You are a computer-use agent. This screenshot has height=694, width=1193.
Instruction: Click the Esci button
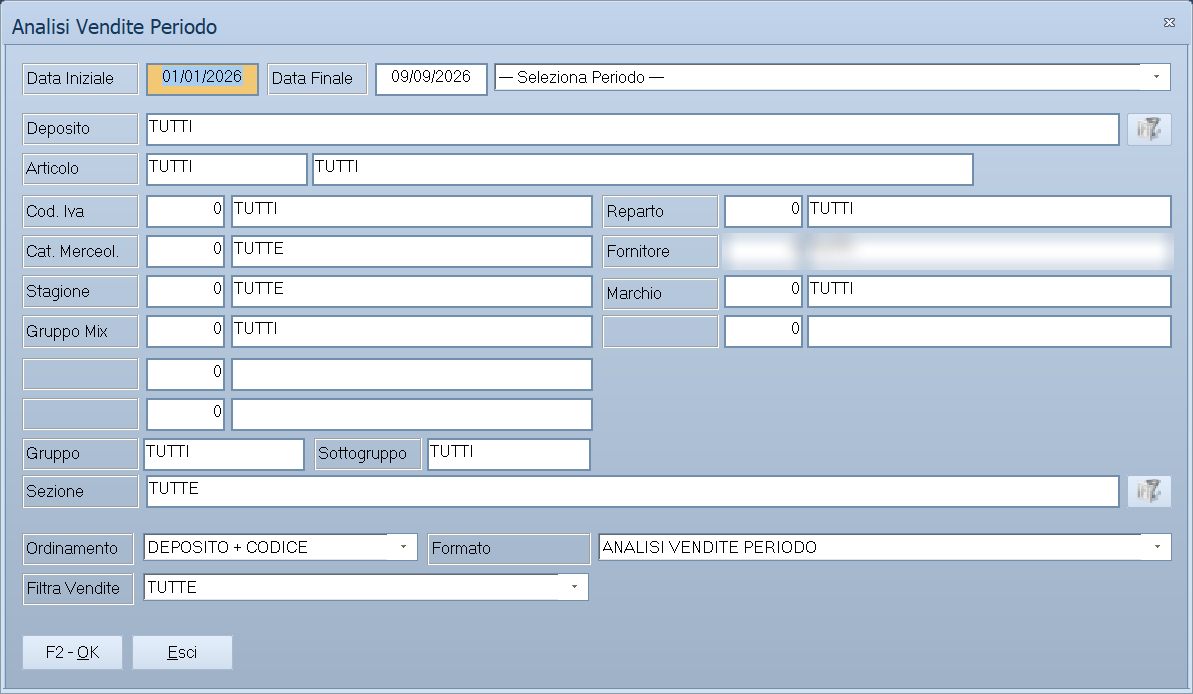click(183, 652)
